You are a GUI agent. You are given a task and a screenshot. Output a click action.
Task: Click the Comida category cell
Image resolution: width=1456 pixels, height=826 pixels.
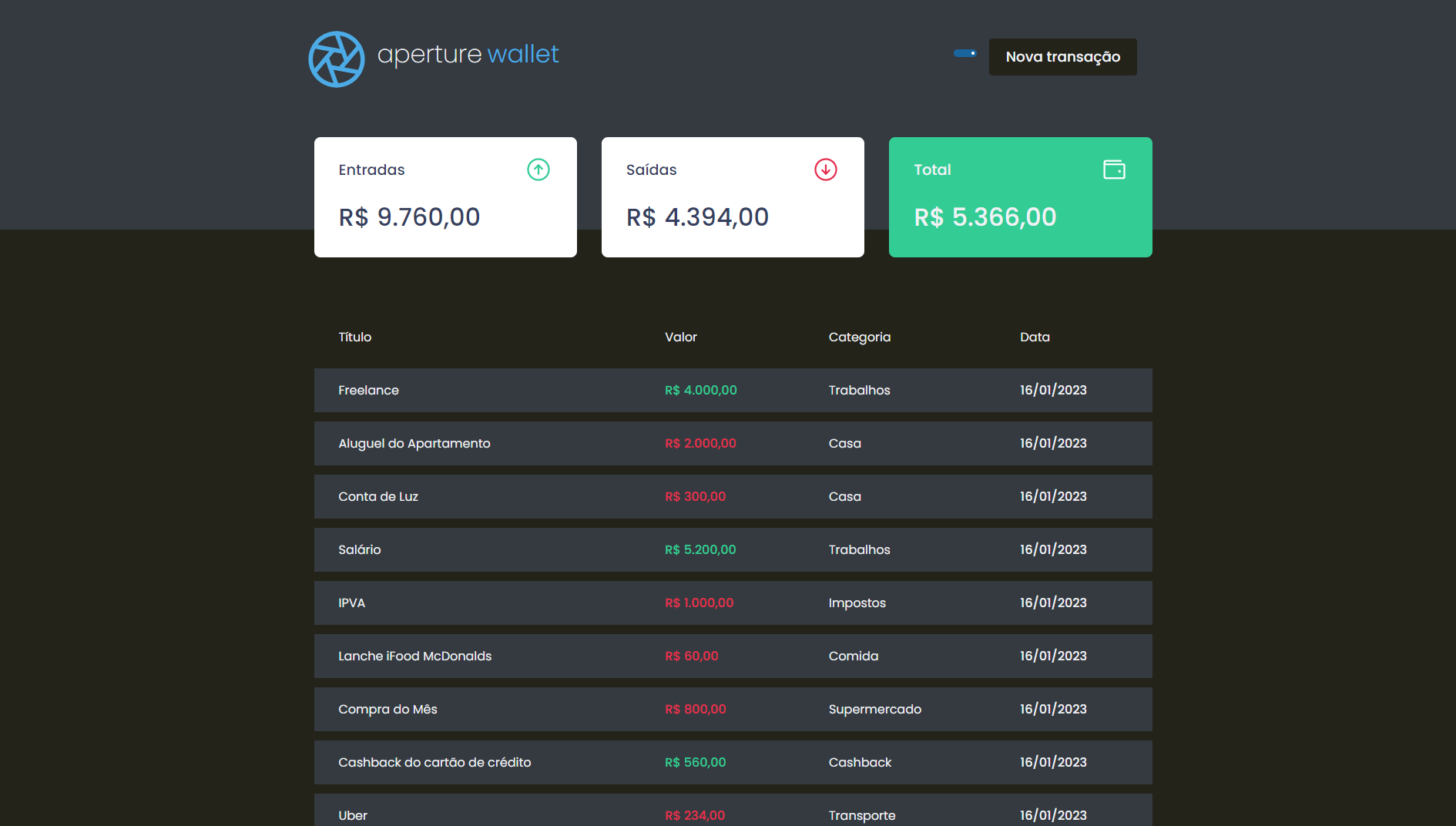pos(854,656)
